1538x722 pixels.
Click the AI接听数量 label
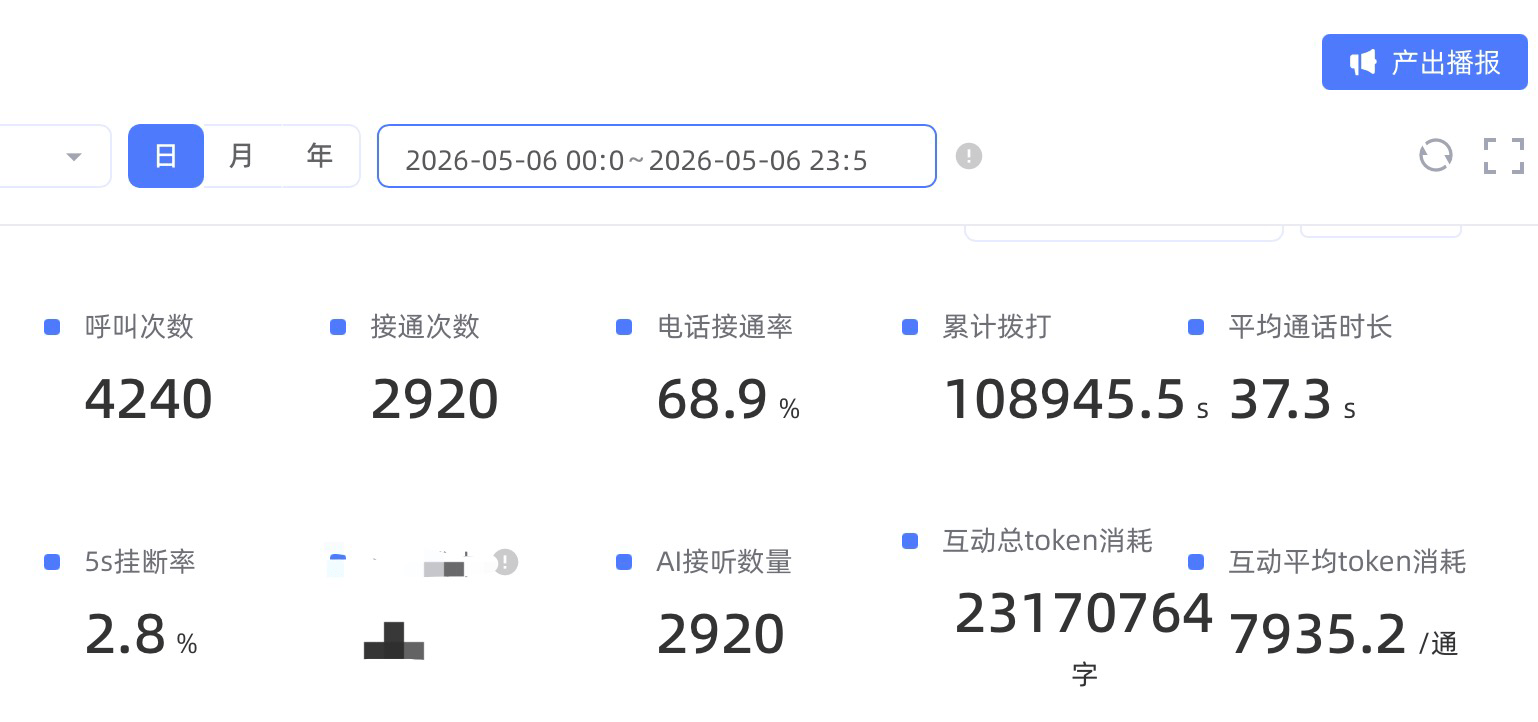(724, 562)
